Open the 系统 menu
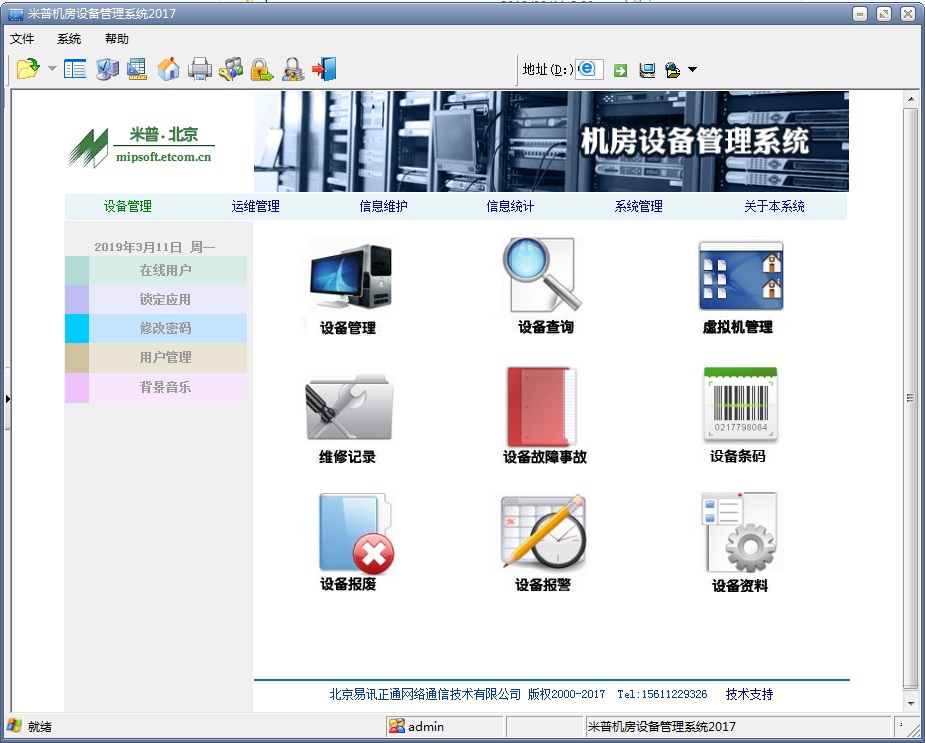Screen dimensions: 925x743 [69, 39]
